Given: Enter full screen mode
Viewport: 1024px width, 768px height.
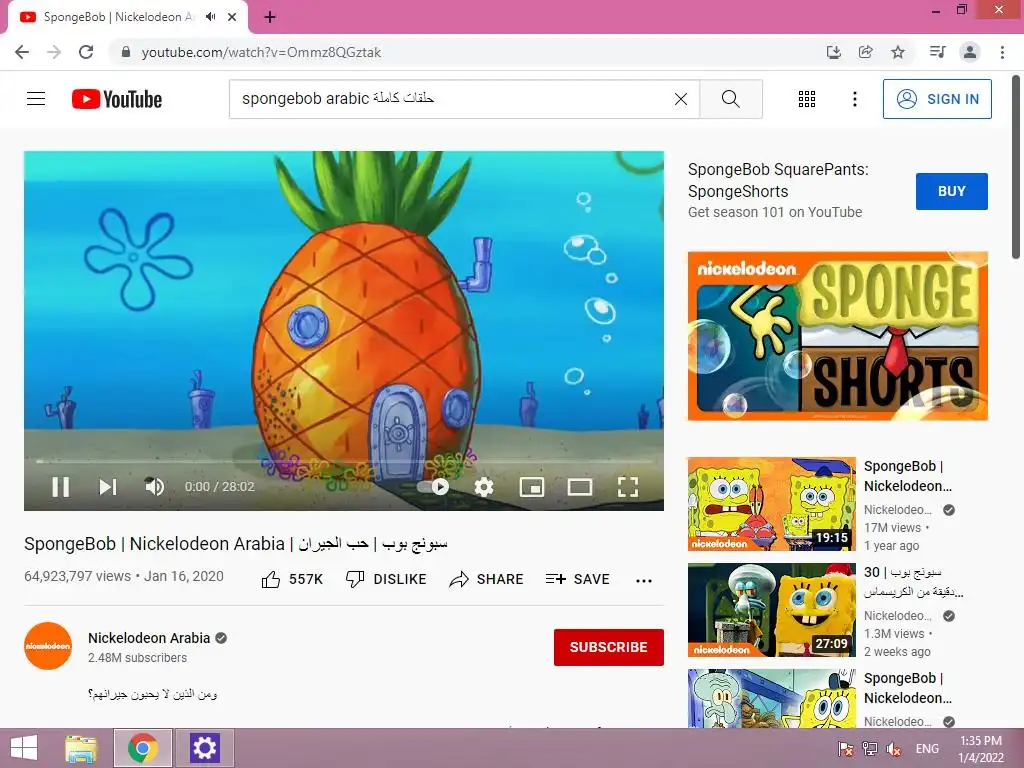Looking at the screenshot, I should [x=628, y=487].
